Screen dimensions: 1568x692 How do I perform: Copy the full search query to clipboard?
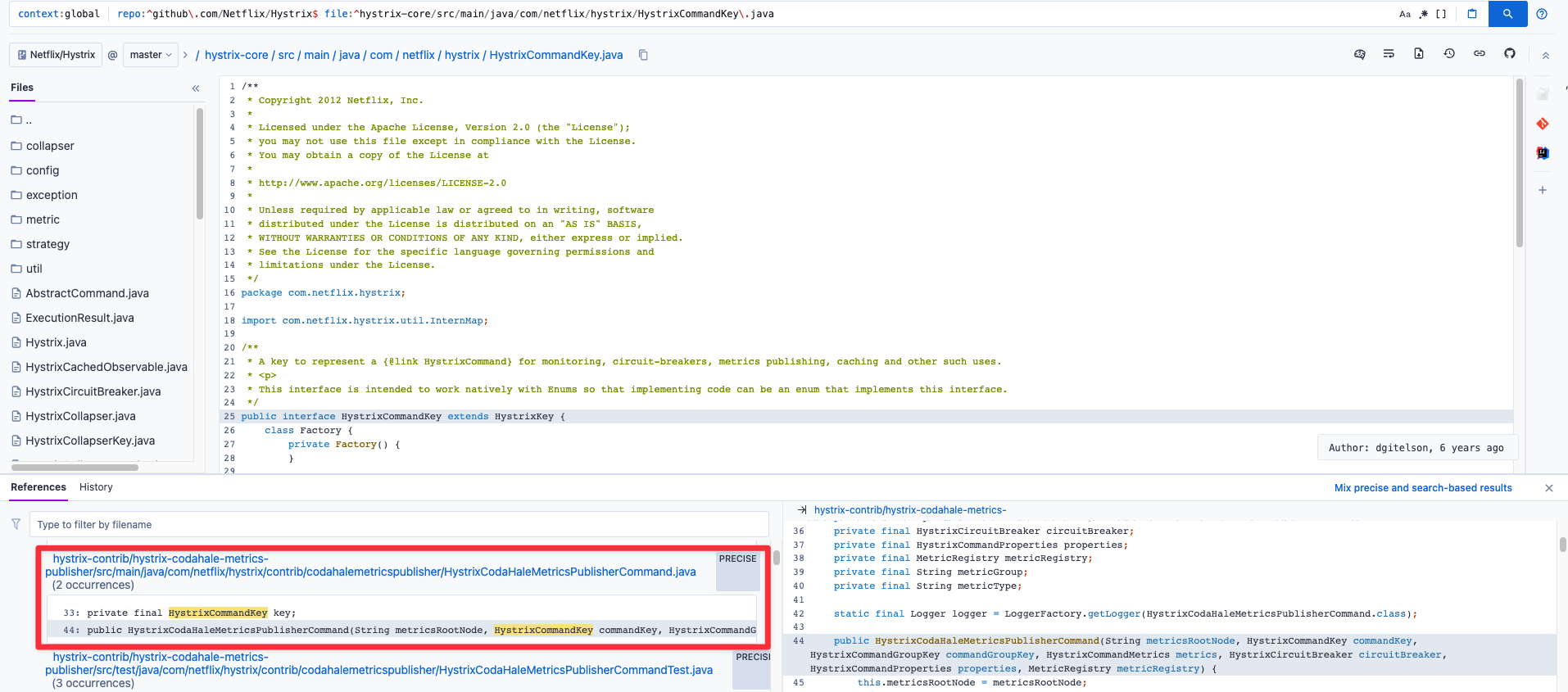pyautogui.click(x=1472, y=14)
